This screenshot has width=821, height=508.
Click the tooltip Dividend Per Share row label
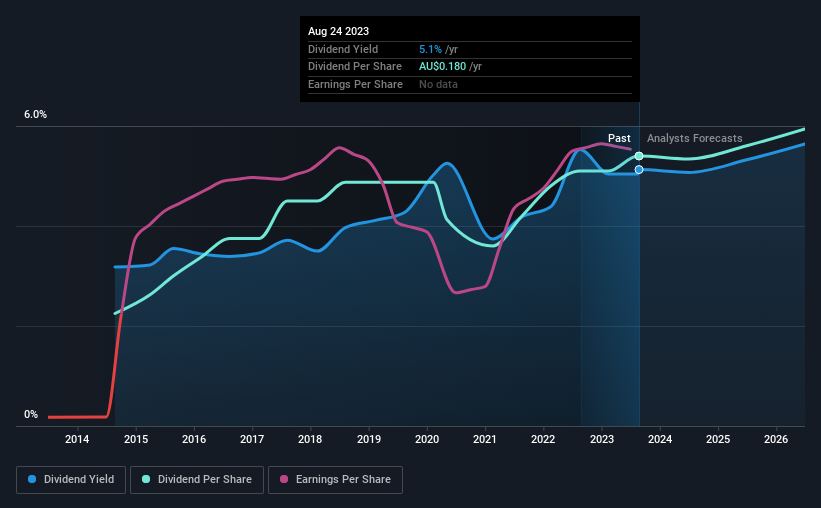(x=355, y=67)
